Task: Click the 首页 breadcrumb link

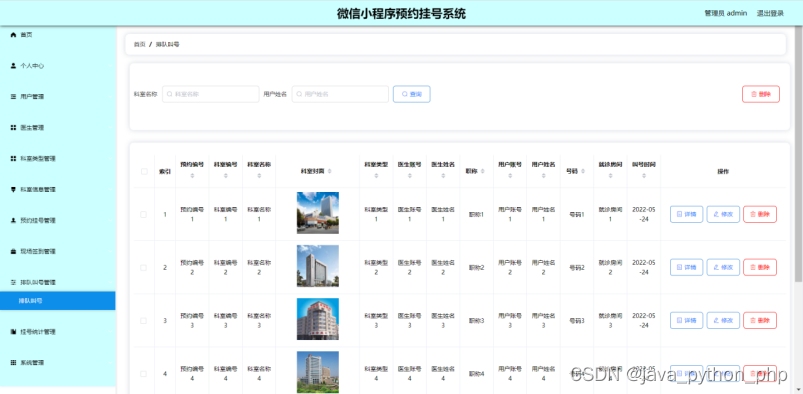Action: pos(139,45)
